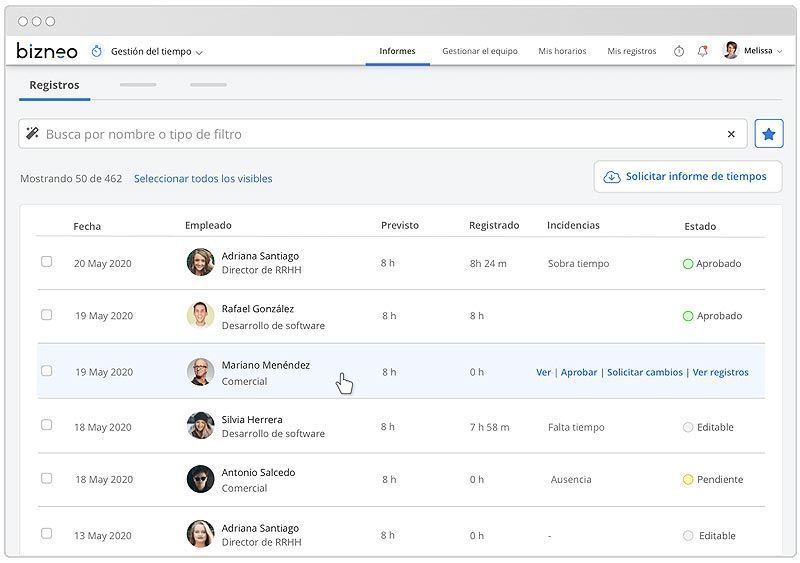Tick the checkbox for Mariano Menéndez row
The width and height of the screenshot is (800, 563).
tap(46, 371)
